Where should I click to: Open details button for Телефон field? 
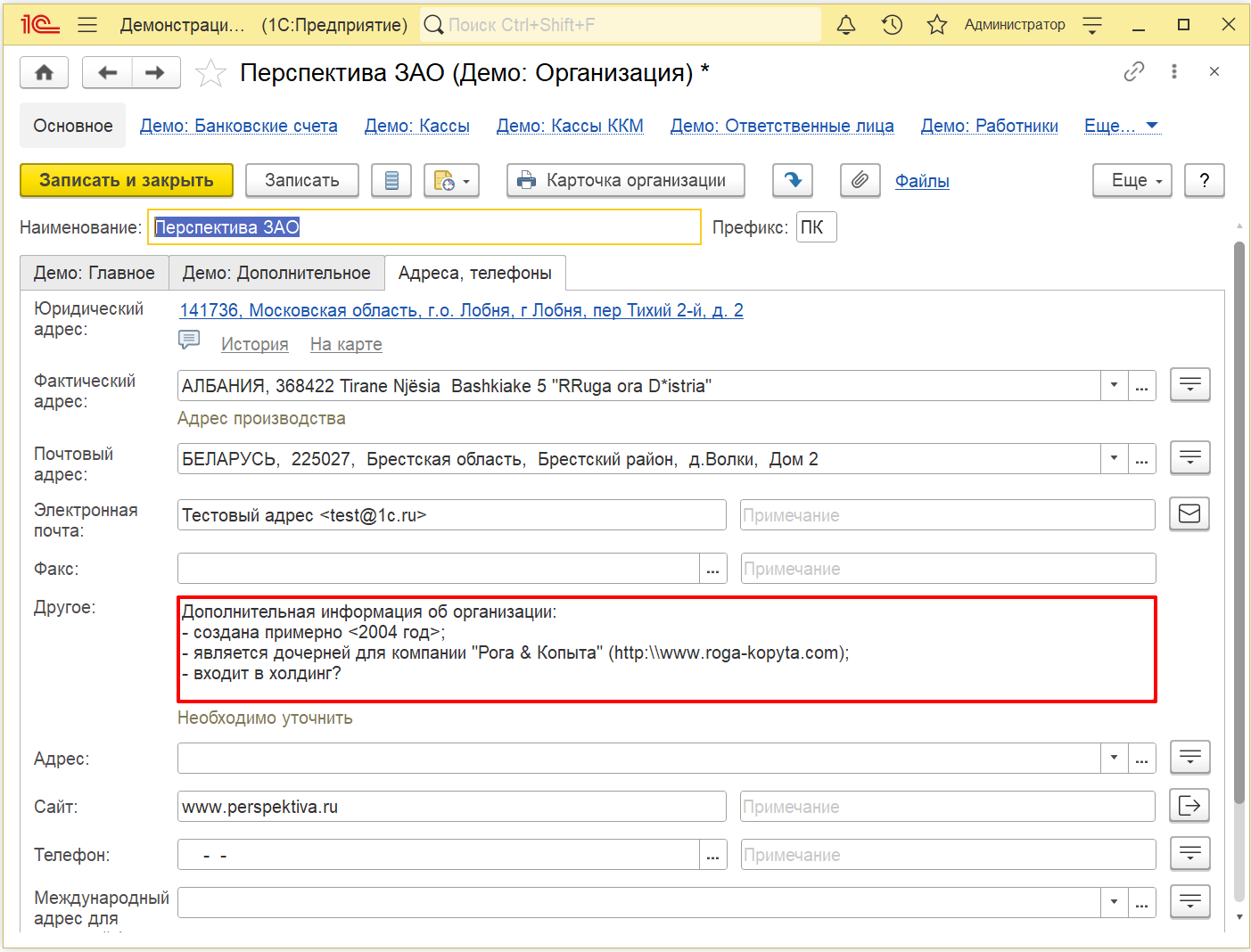tap(1189, 854)
